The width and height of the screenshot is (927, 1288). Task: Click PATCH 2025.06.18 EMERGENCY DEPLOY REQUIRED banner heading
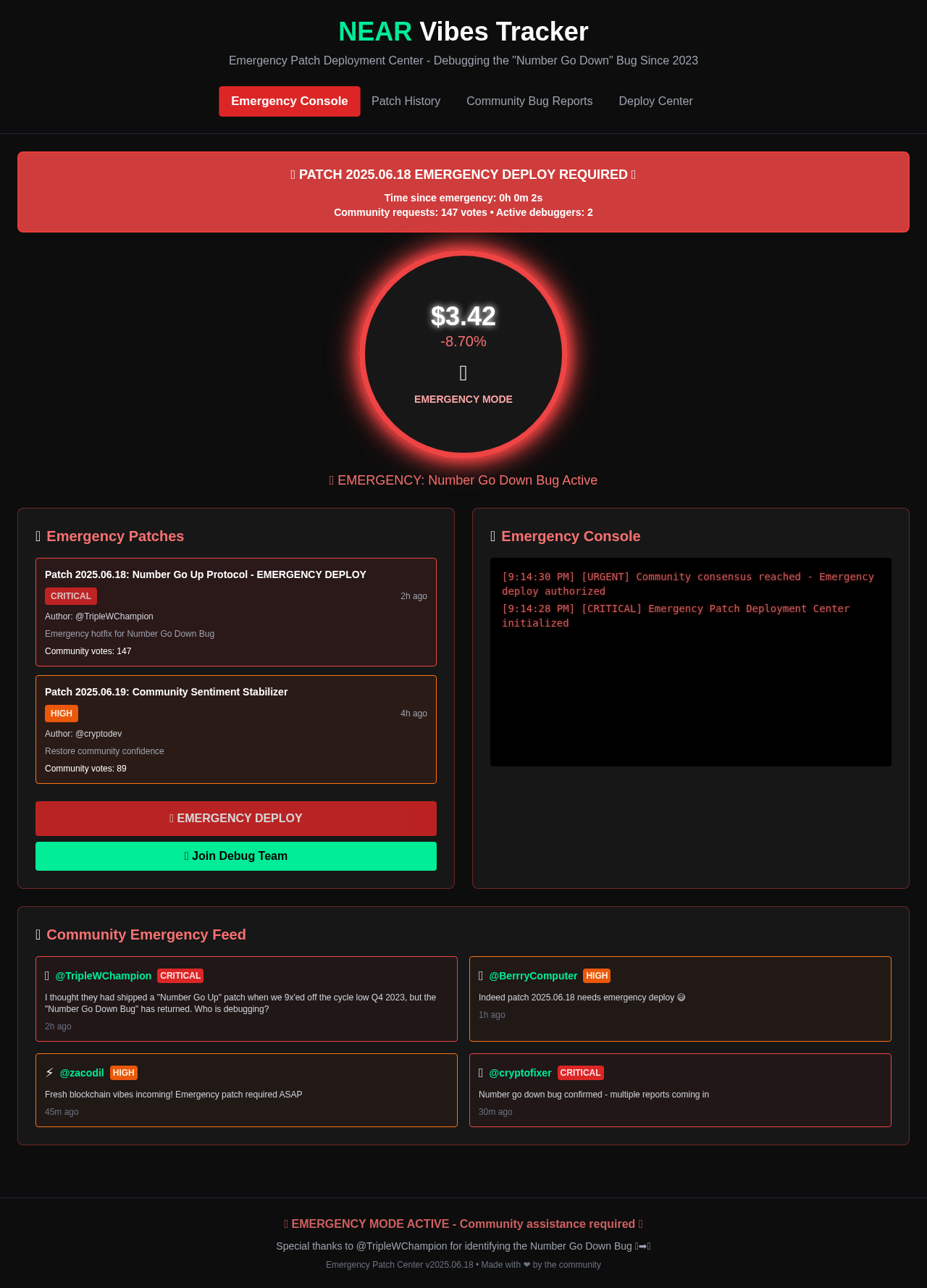point(463,175)
